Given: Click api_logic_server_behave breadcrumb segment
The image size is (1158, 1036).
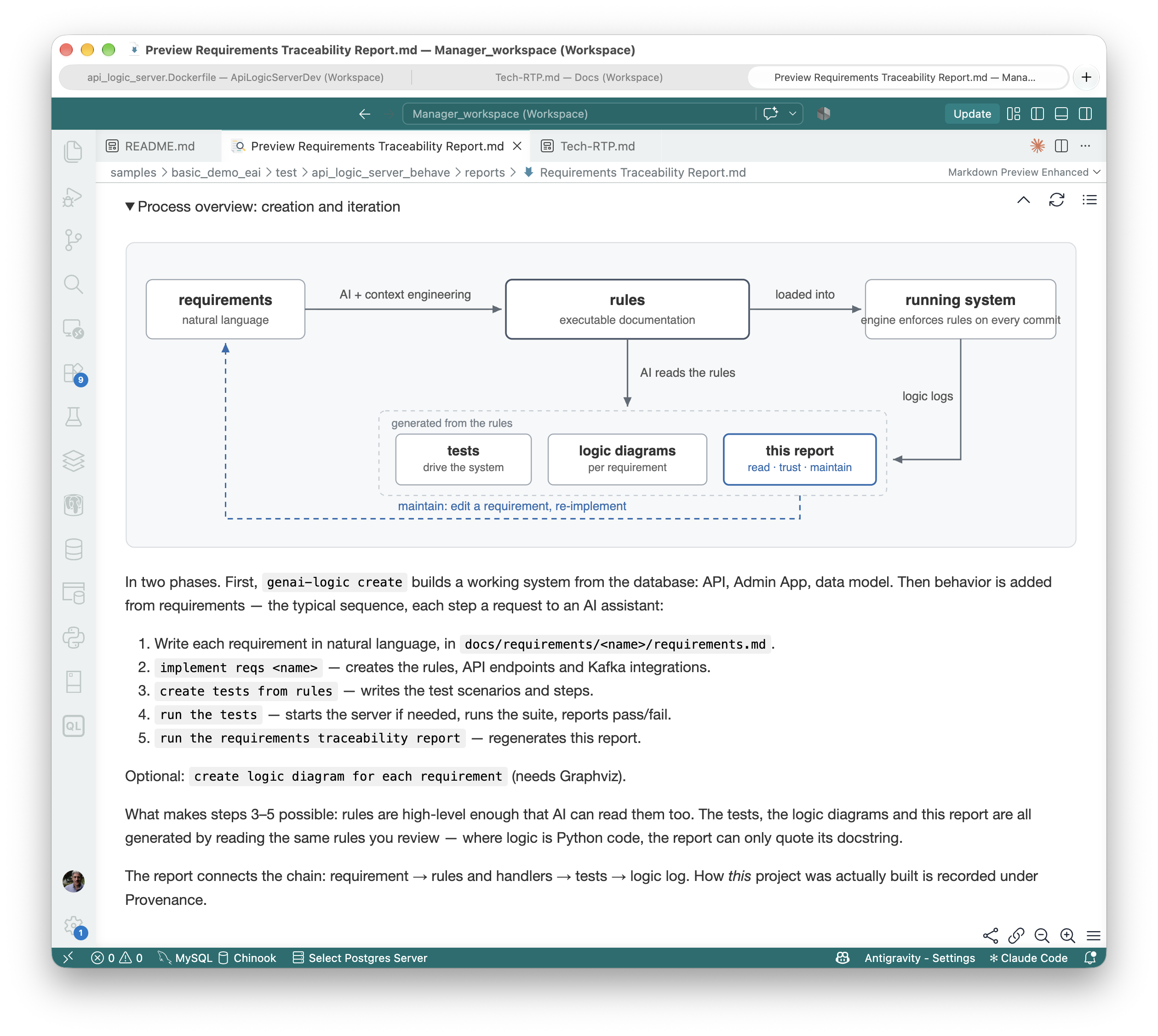Looking at the screenshot, I should [x=381, y=173].
